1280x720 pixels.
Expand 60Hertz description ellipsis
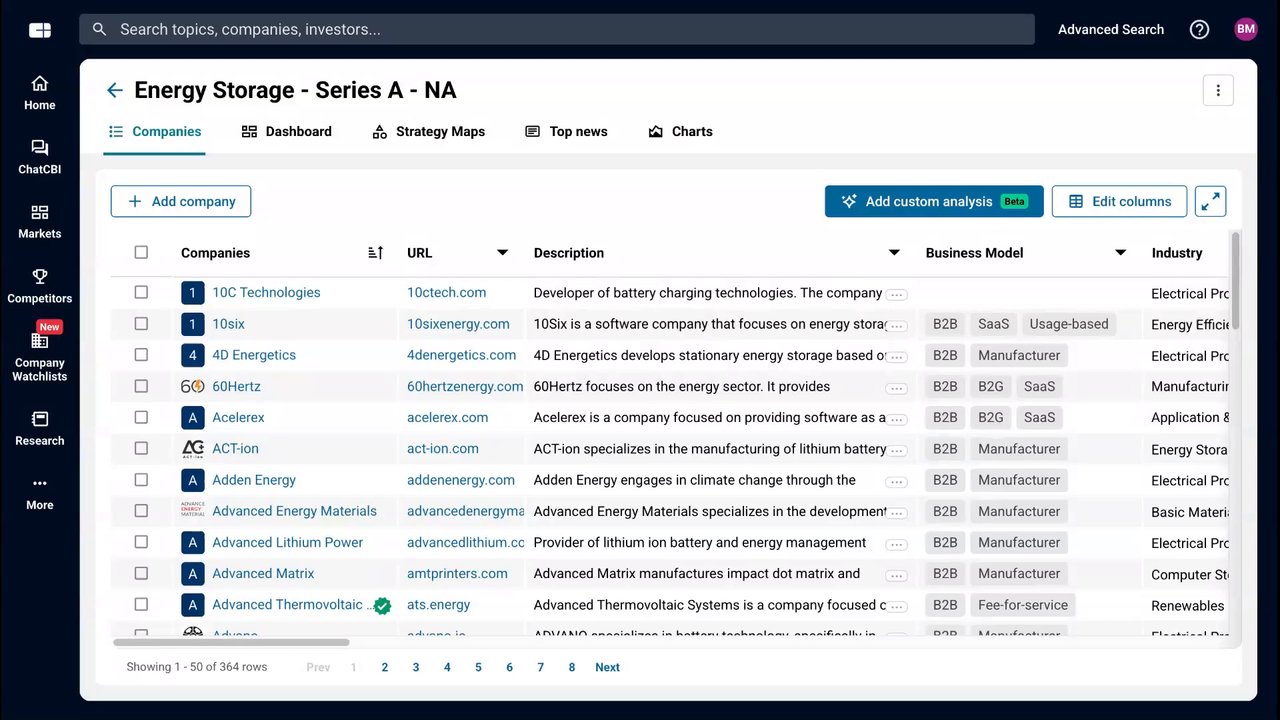897,388
